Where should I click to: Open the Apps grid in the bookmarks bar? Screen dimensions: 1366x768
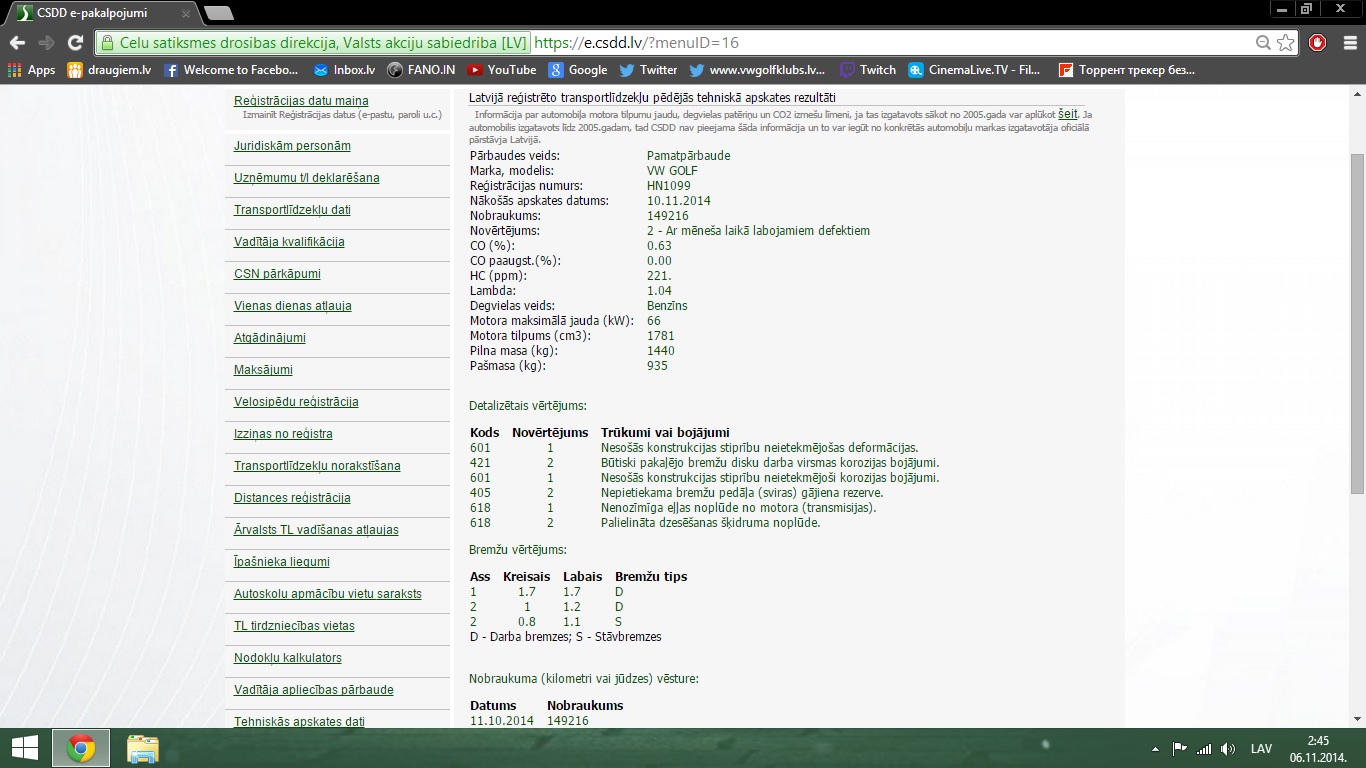[31, 70]
